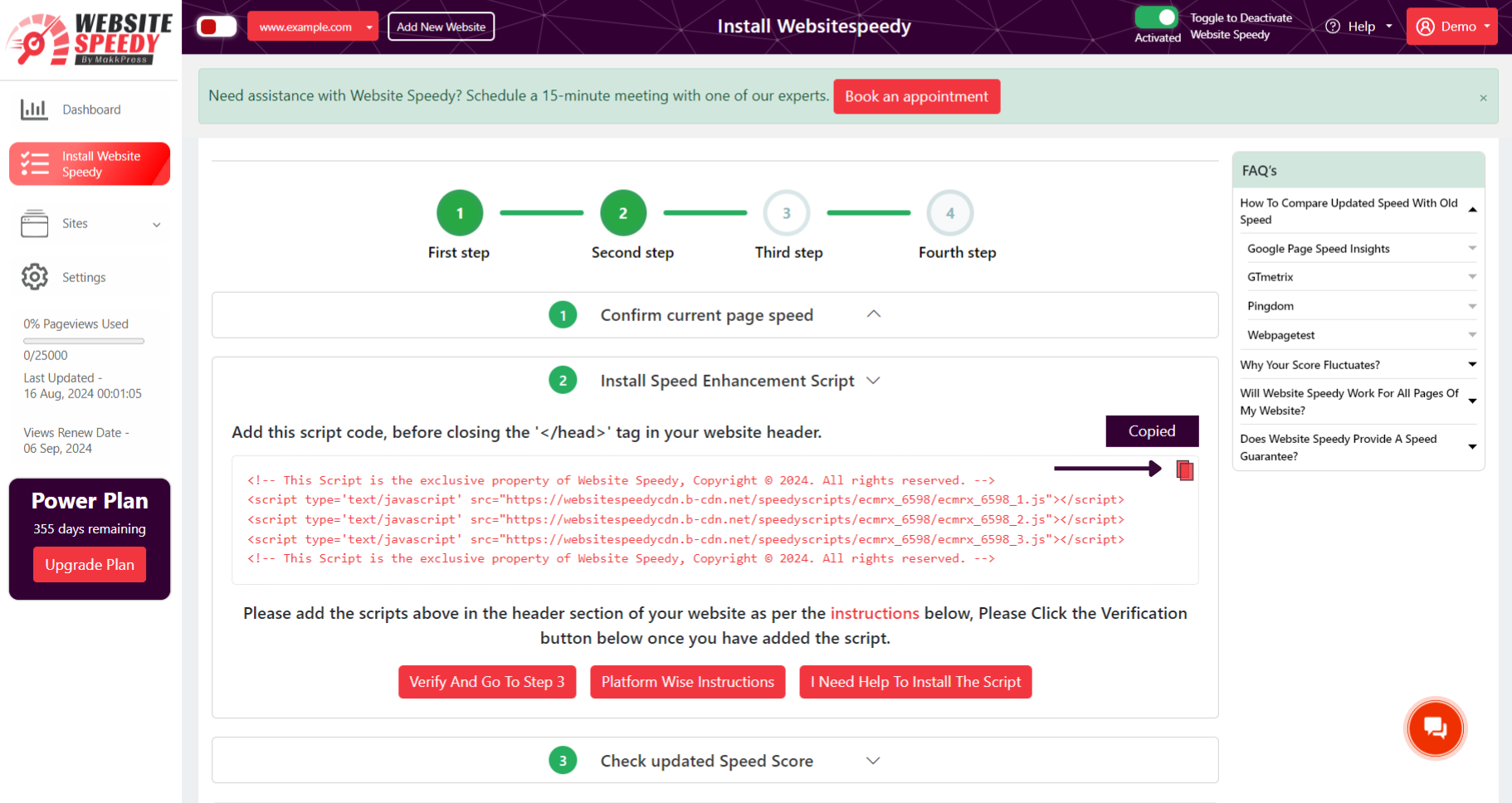Click the green 1 badge beside Confirm page speed
Image resolution: width=1512 pixels, height=803 pixels.
click(563, 315)
